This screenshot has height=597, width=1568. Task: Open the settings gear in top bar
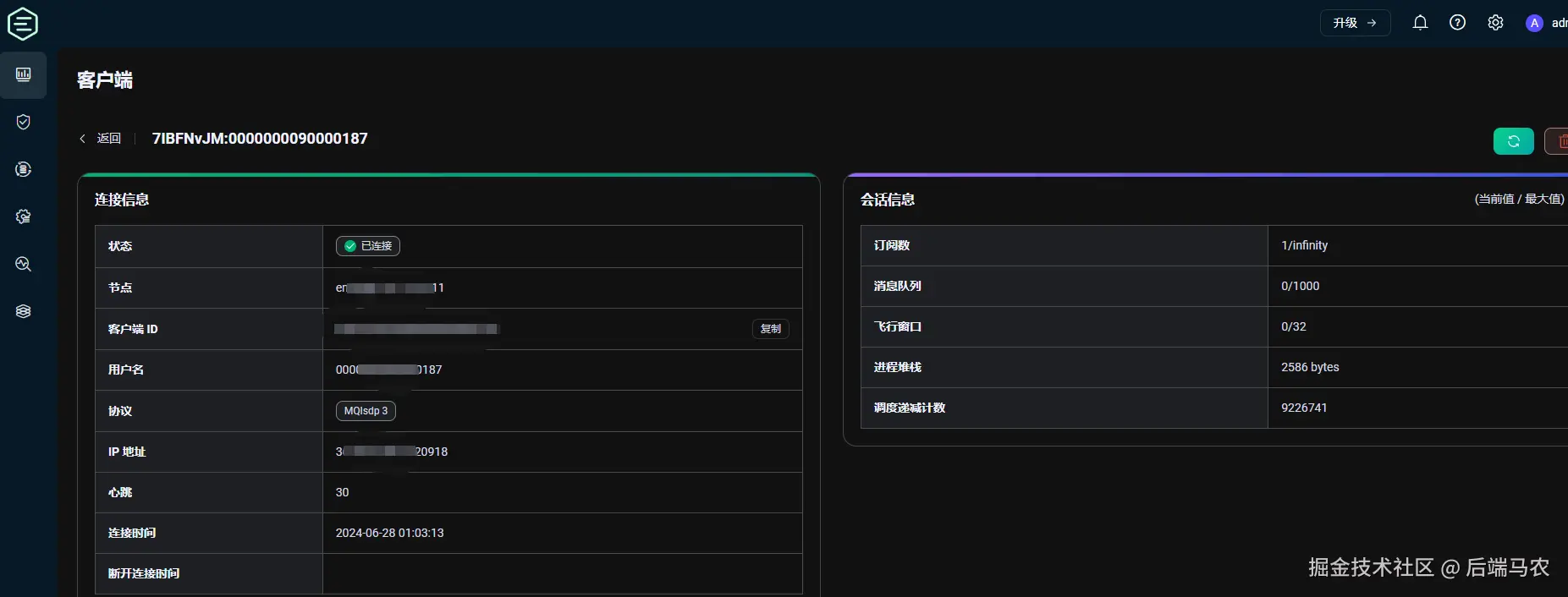pos(1495,23)
